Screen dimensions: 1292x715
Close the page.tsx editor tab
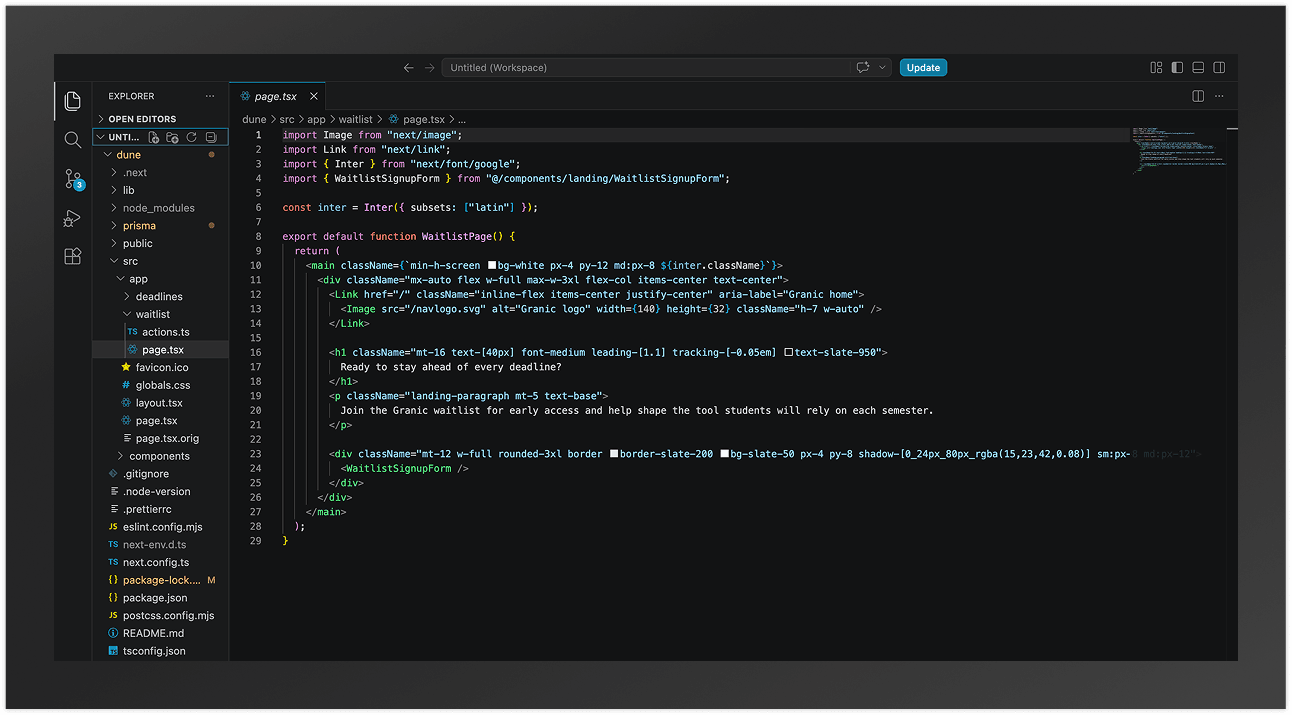point(313,96)
